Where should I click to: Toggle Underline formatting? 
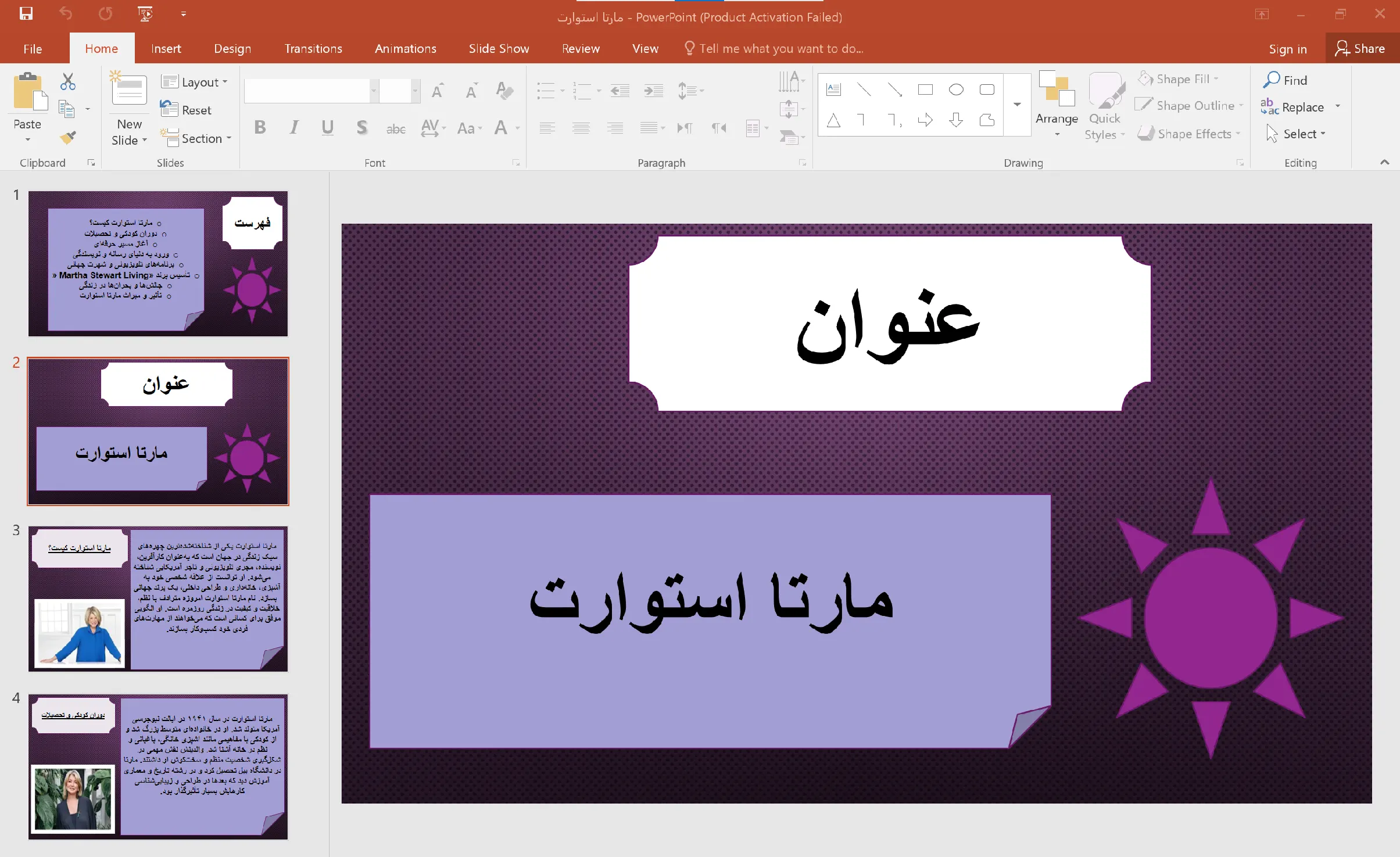point(328,128)
